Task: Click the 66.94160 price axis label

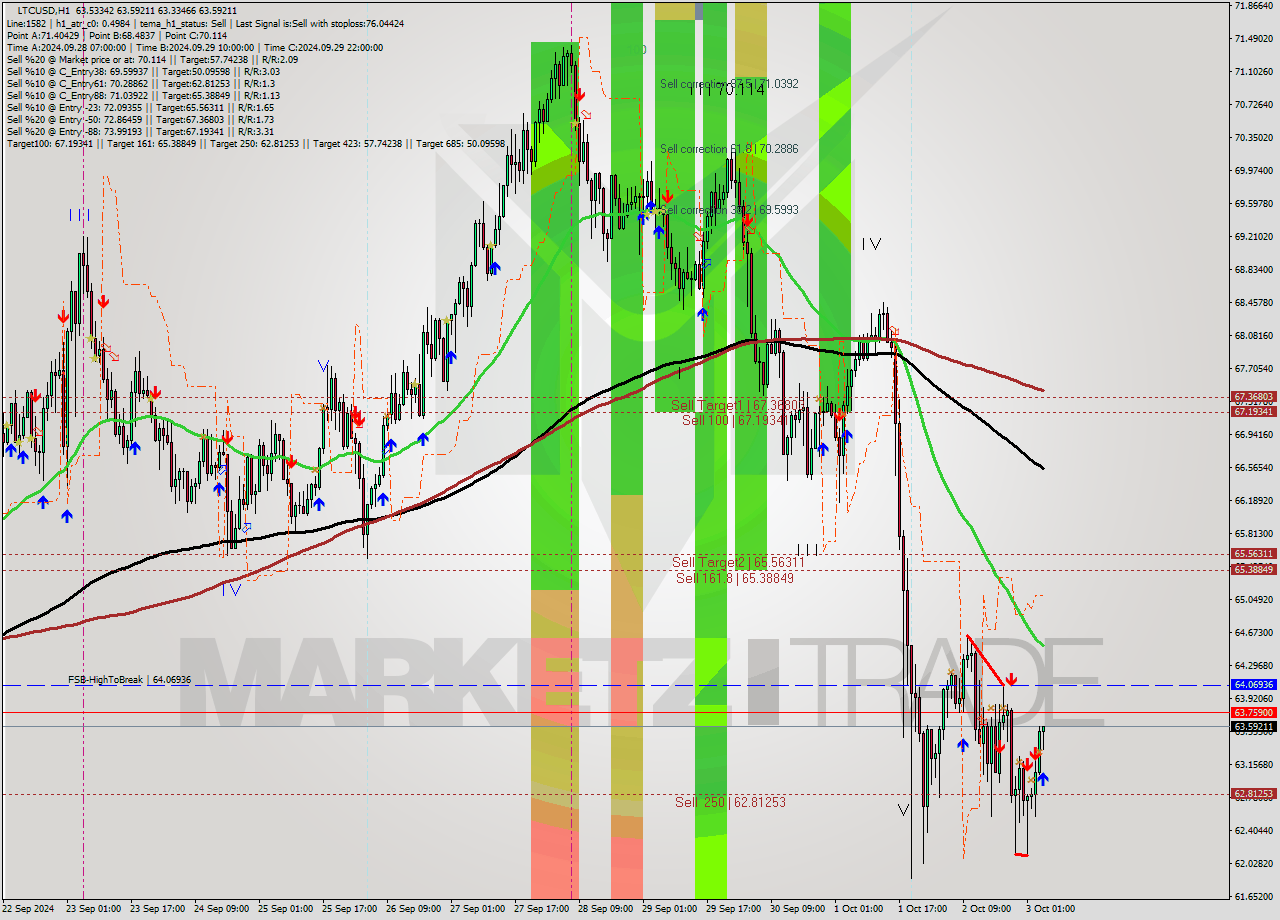Action: coord(1253,435)
